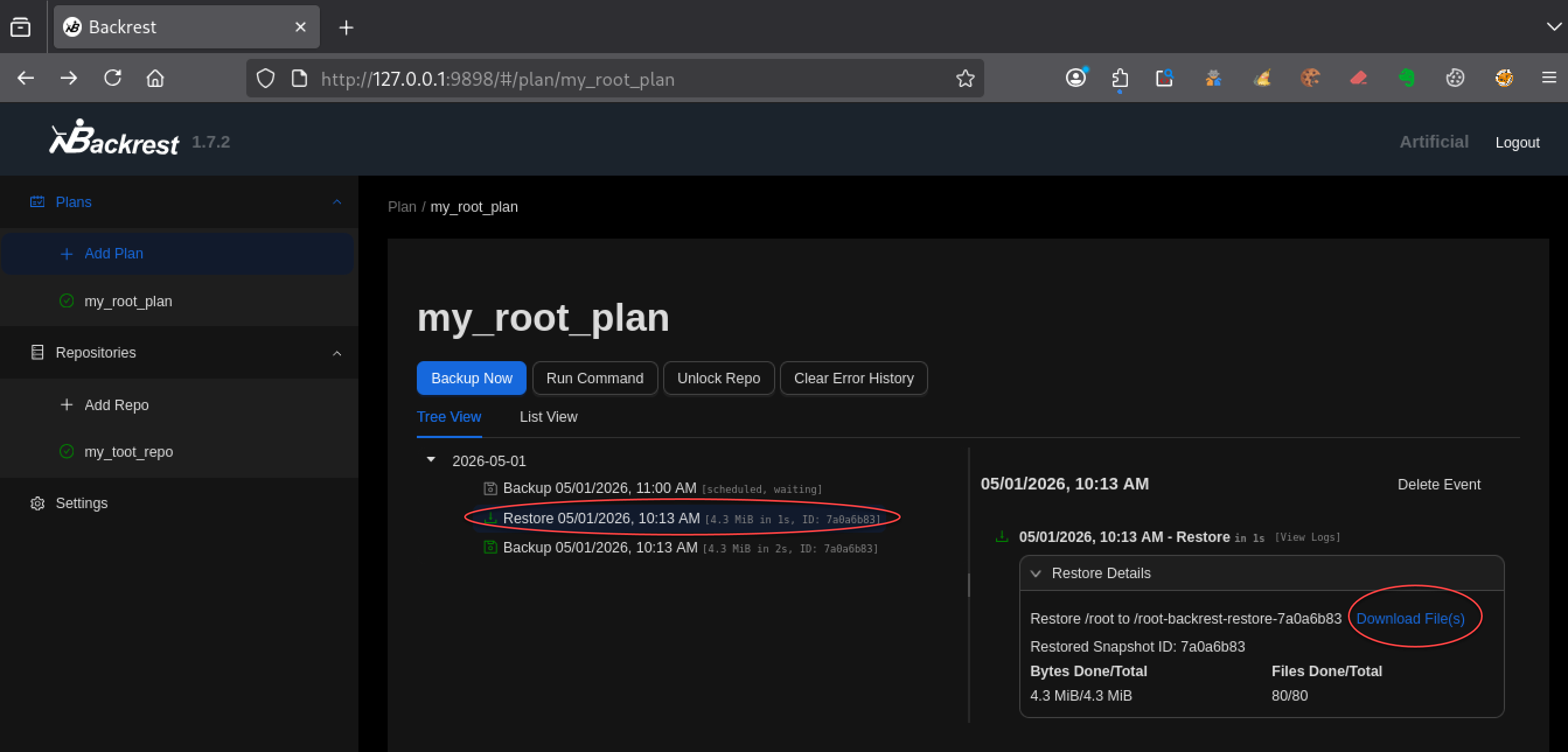Switch to List View tab
1568x752 pixels.
(548, 417)
